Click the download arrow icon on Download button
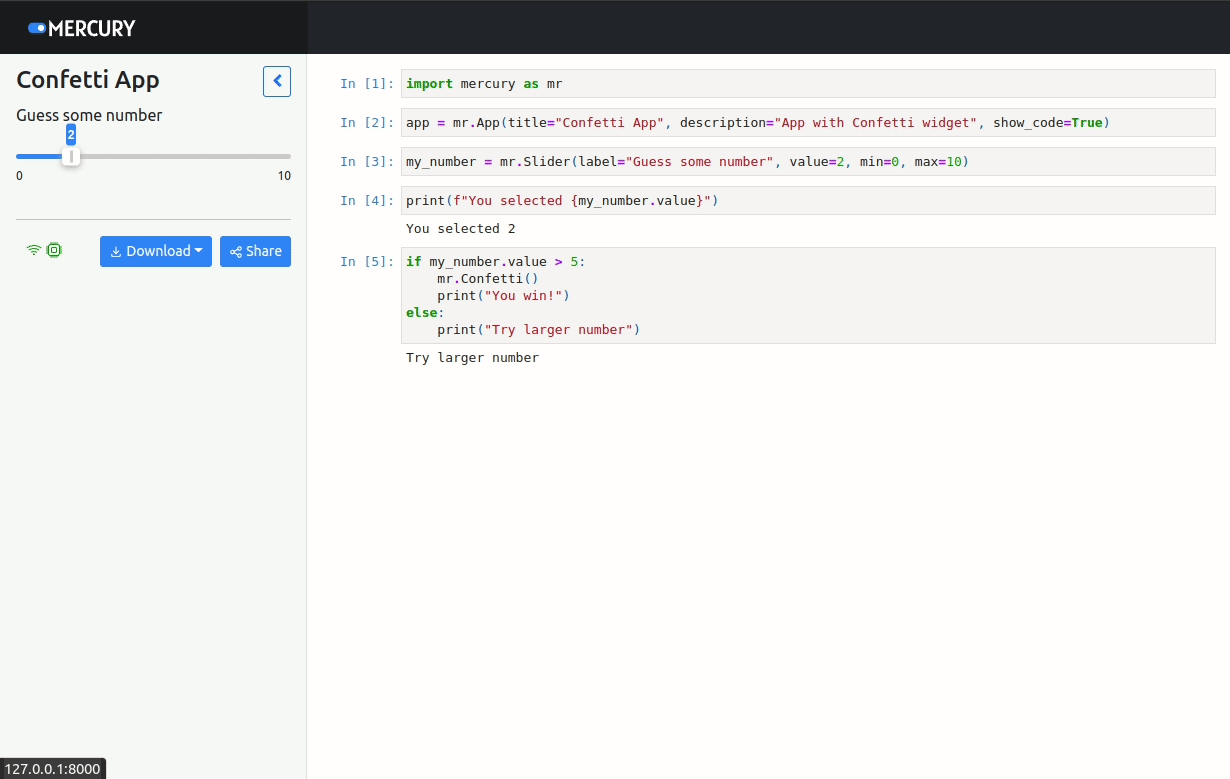Viewport: 1230px width, 779px height. [113, 251]
